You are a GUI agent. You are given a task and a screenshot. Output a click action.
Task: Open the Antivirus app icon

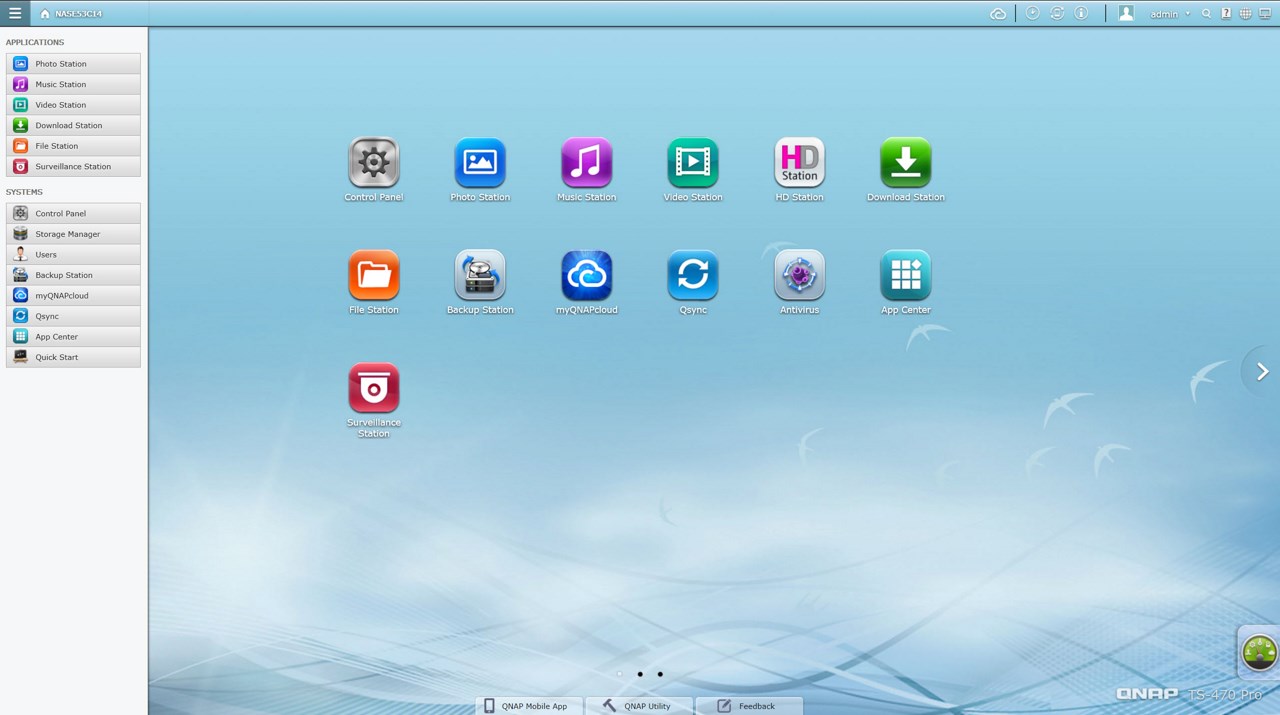pyautogui.click(x=799, y=275)
